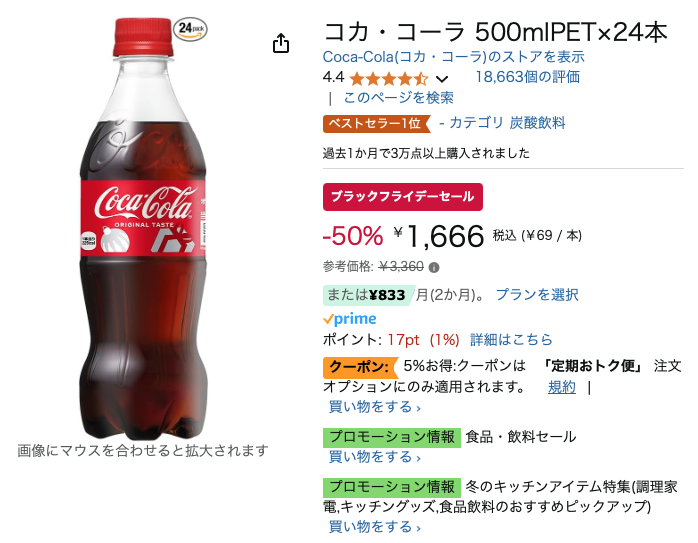Screen dimensions: 698x543
Task: Open the Coca-Cola store link
Action: 454,56
